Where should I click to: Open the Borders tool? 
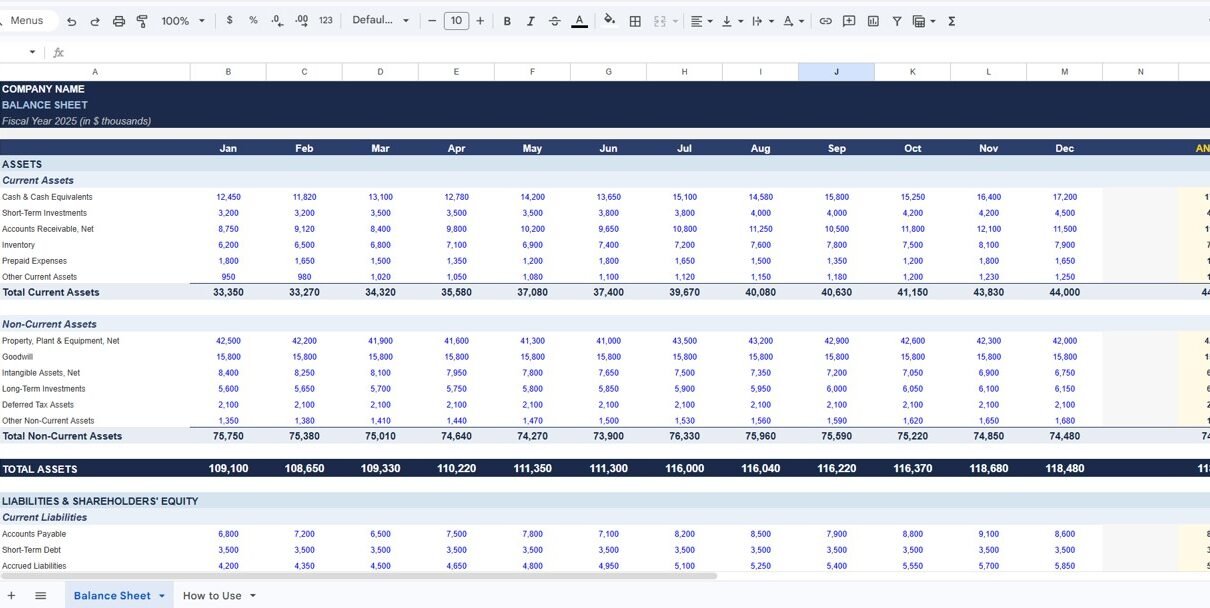pyautogui.click(x=634, y=21)
